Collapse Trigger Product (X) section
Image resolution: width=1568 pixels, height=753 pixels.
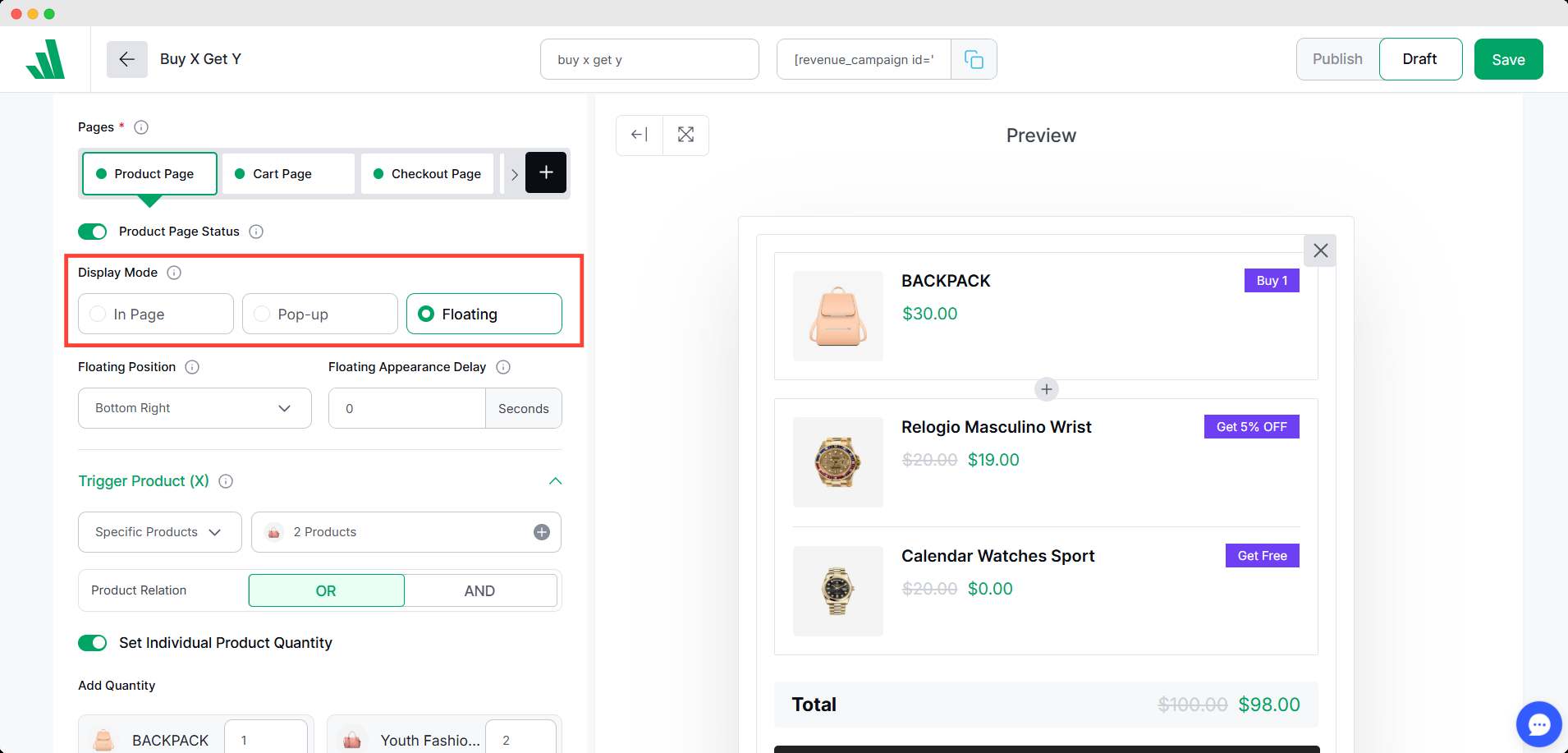[x=556, y=481]
